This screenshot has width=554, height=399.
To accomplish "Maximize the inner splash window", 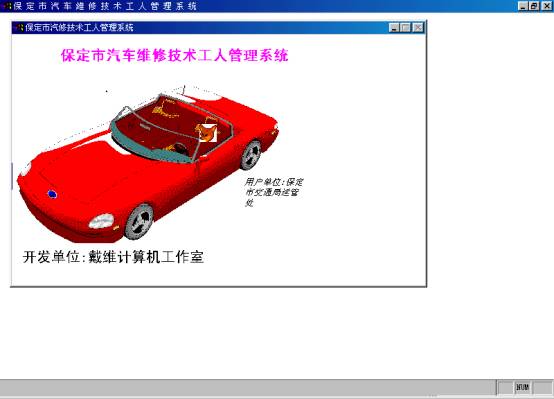I will tap(406, 28).
